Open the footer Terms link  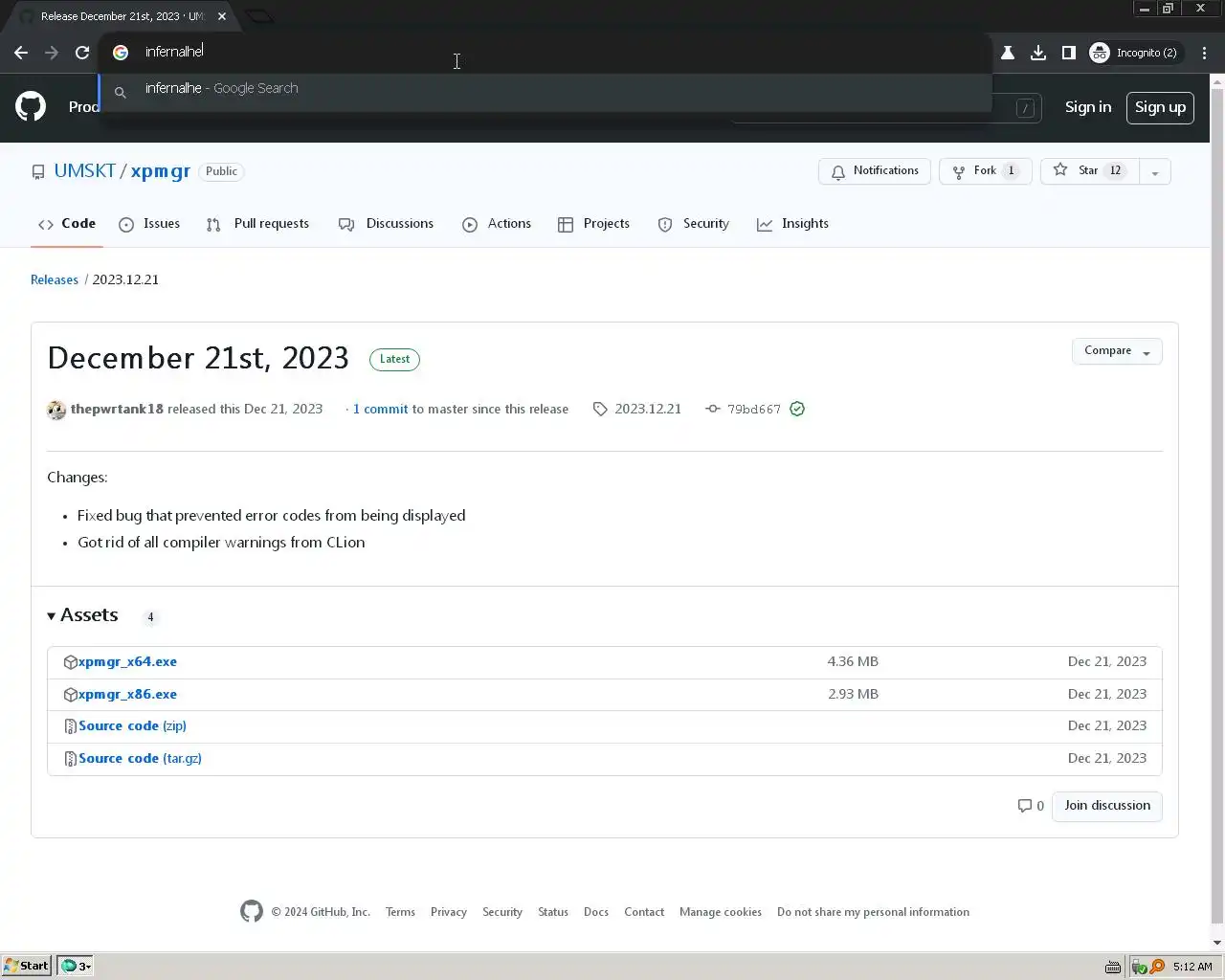pyautogui.click(x=400, y=912)
